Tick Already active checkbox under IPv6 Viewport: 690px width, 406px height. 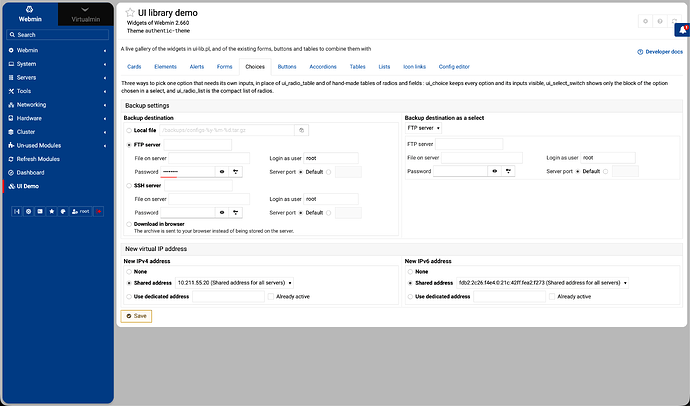click(552, 296)
